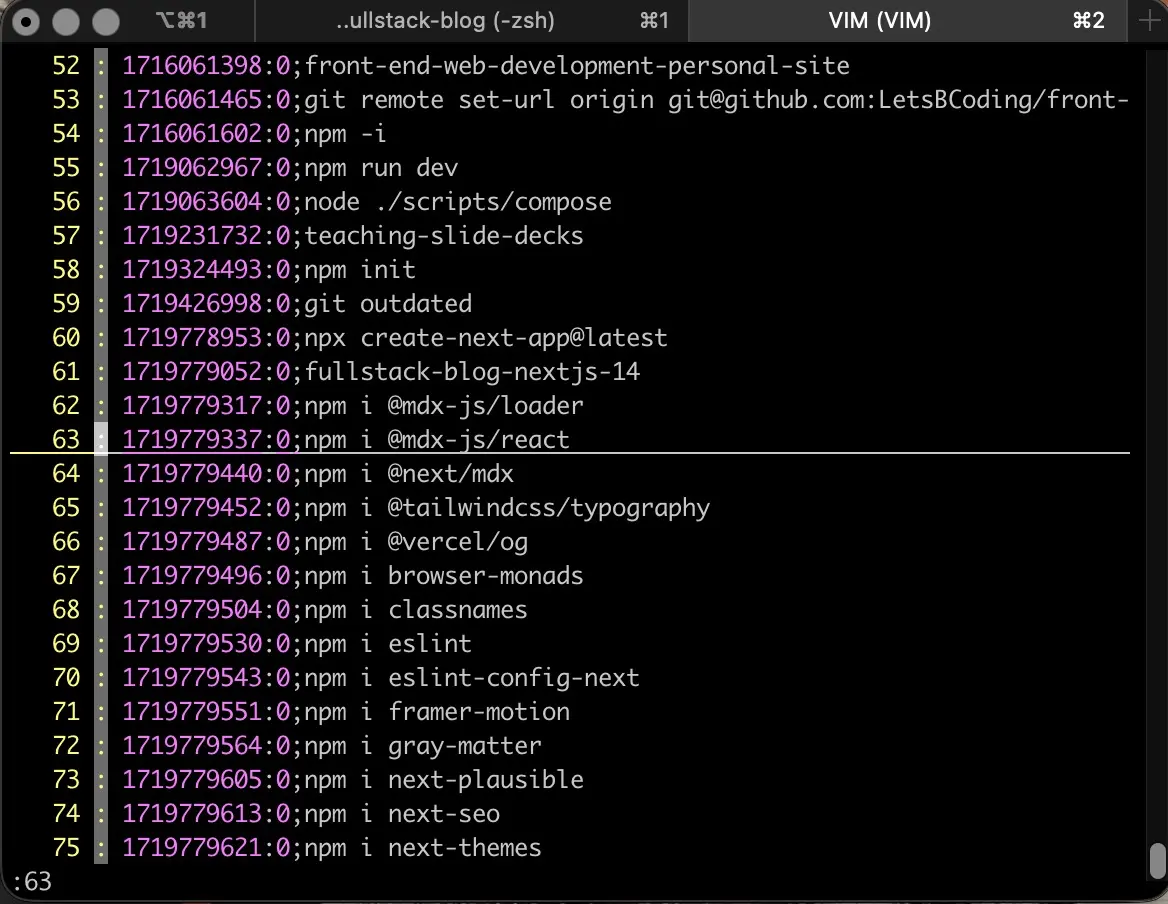This screenshot has width=1168, height=904.
Task: Click timestamp 1719779337 on line 63
Action: [x=192, y=439]
